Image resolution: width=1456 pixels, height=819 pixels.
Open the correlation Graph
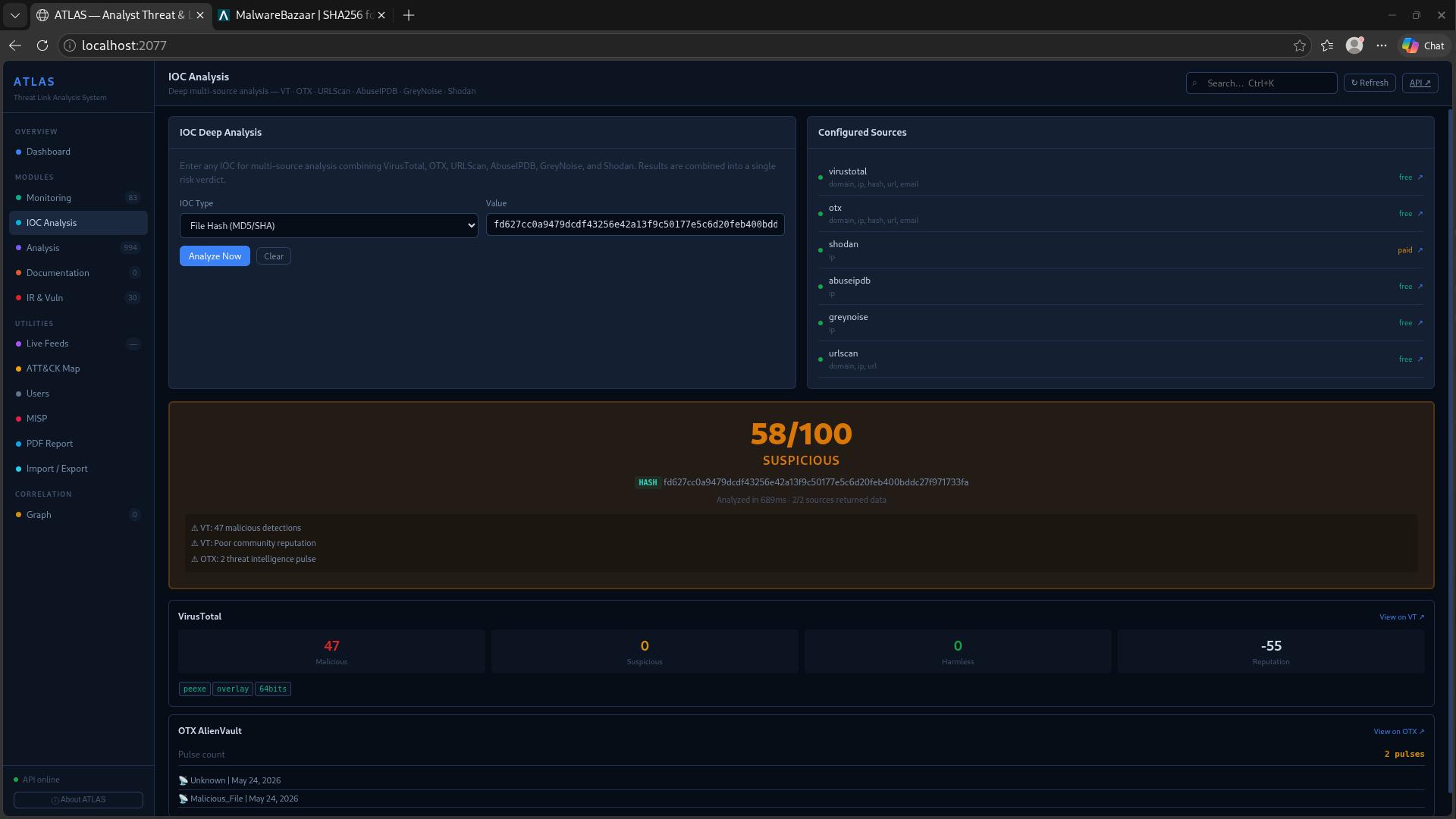click(78, 515)
